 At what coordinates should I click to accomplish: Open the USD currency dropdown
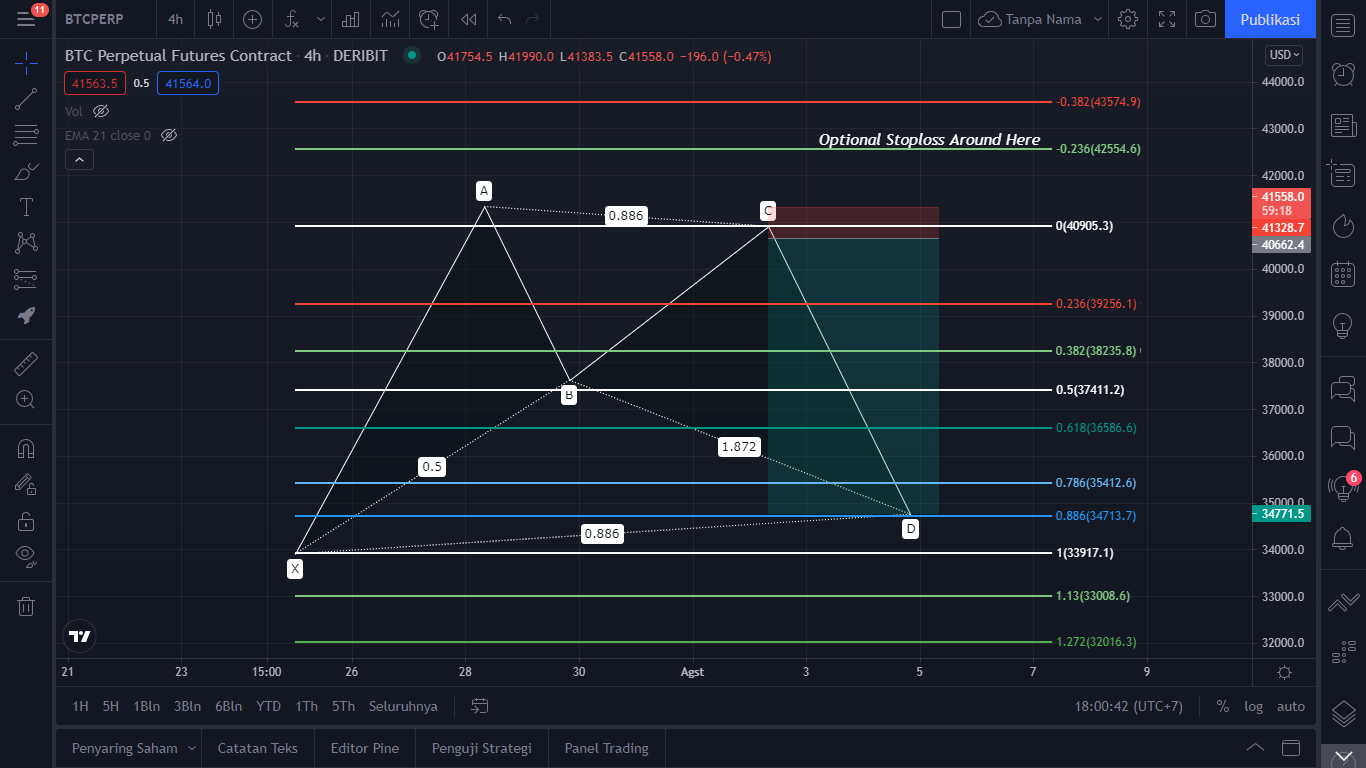click(x=1284, y=55)
